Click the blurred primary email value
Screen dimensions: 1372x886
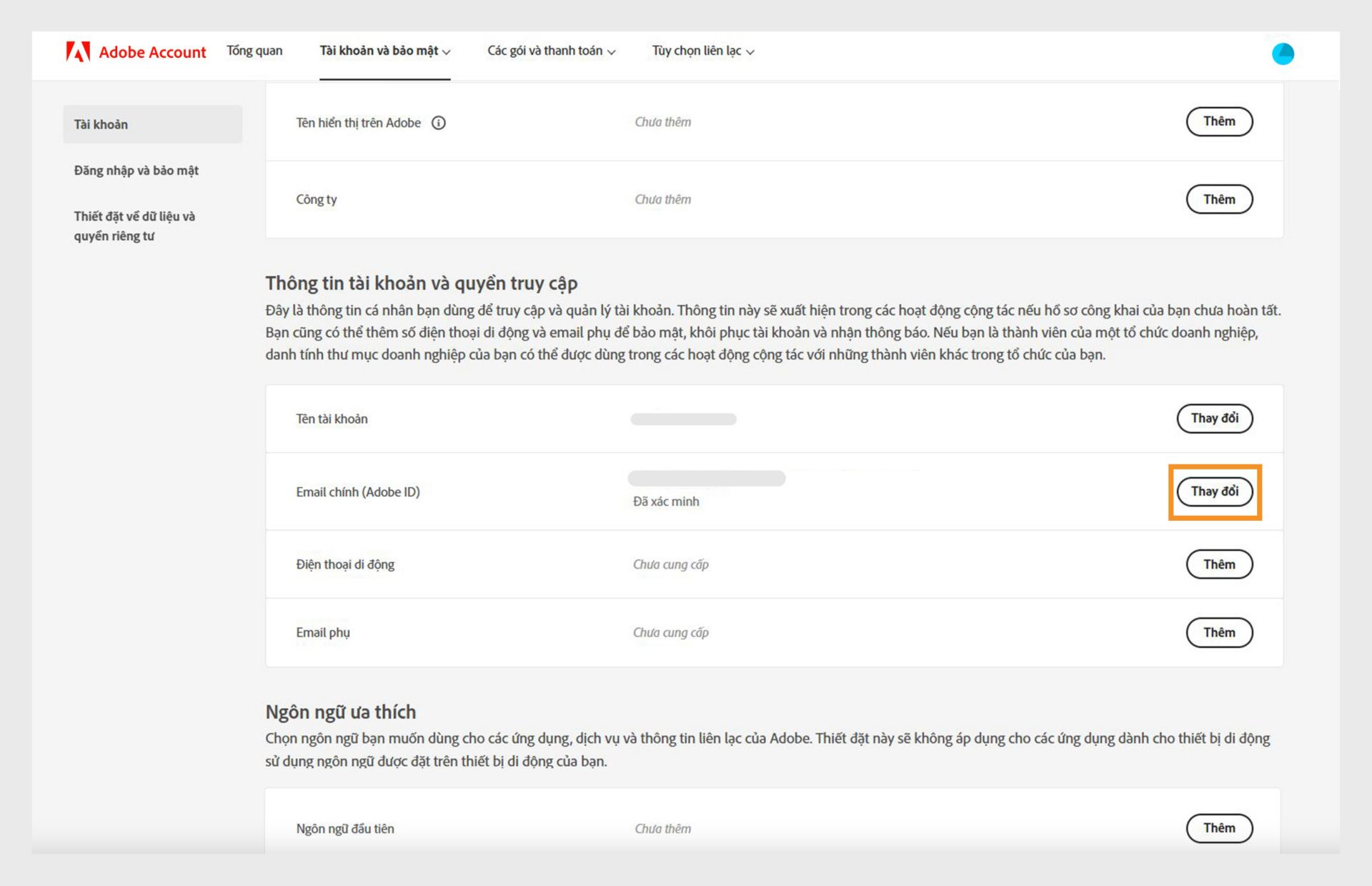(x=706, y=479)
